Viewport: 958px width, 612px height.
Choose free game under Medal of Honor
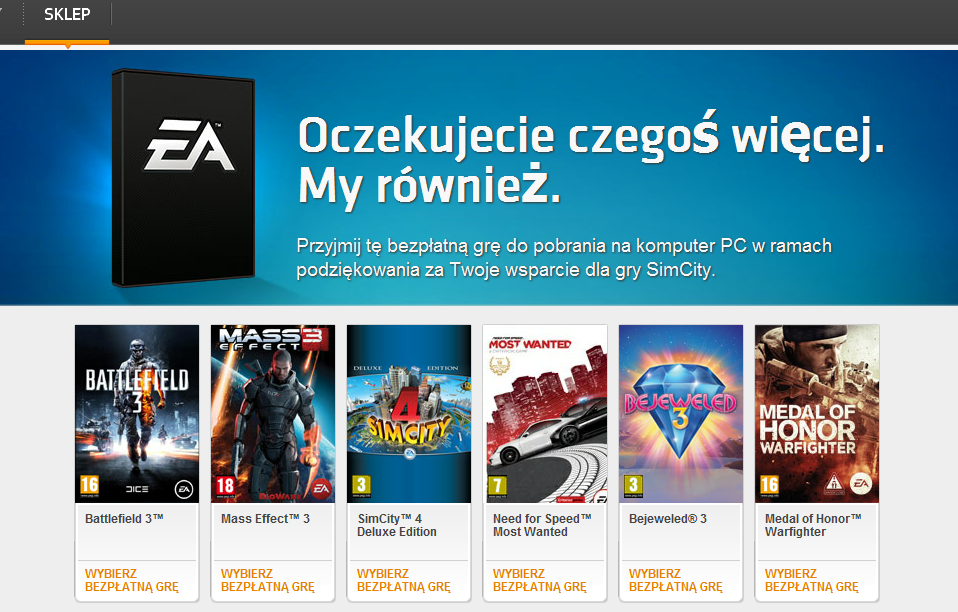pyautogui.click(x=811, y=580)
